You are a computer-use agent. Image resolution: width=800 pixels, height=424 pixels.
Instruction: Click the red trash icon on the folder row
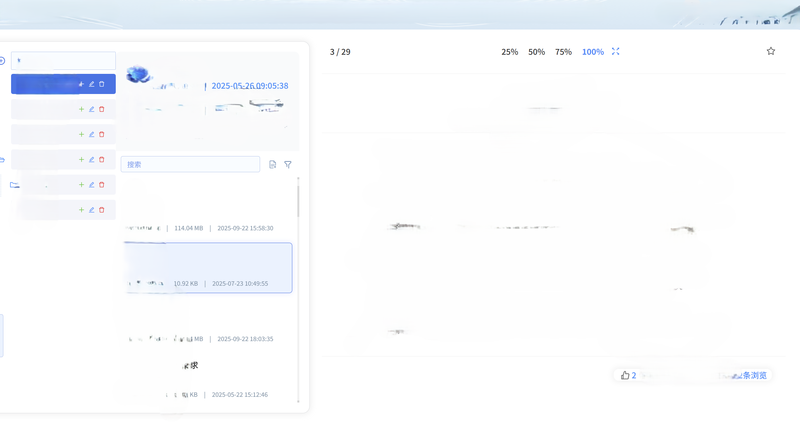click(x=102, y=185)
